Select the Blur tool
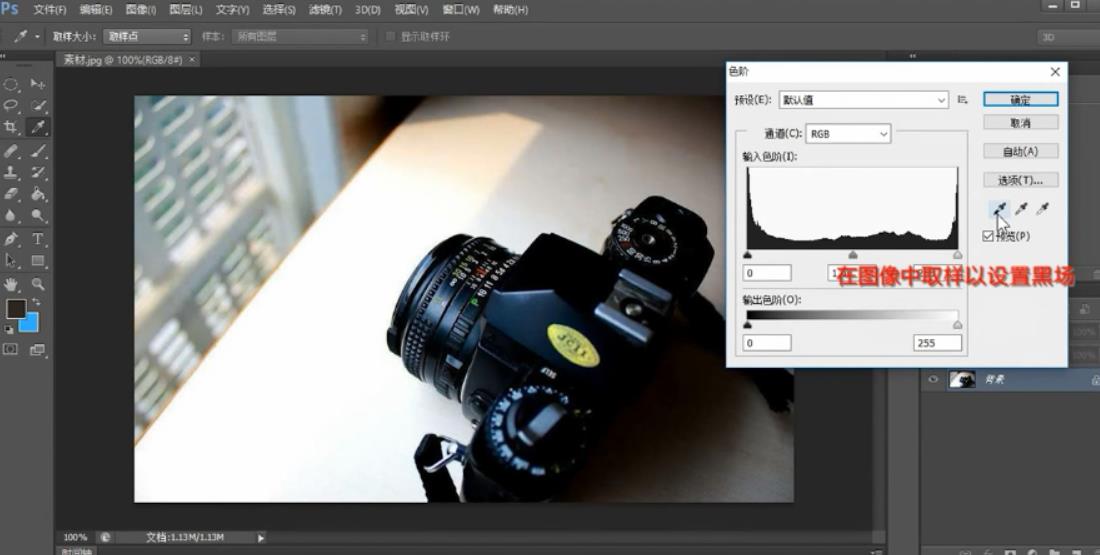 [x=11, y=215]
